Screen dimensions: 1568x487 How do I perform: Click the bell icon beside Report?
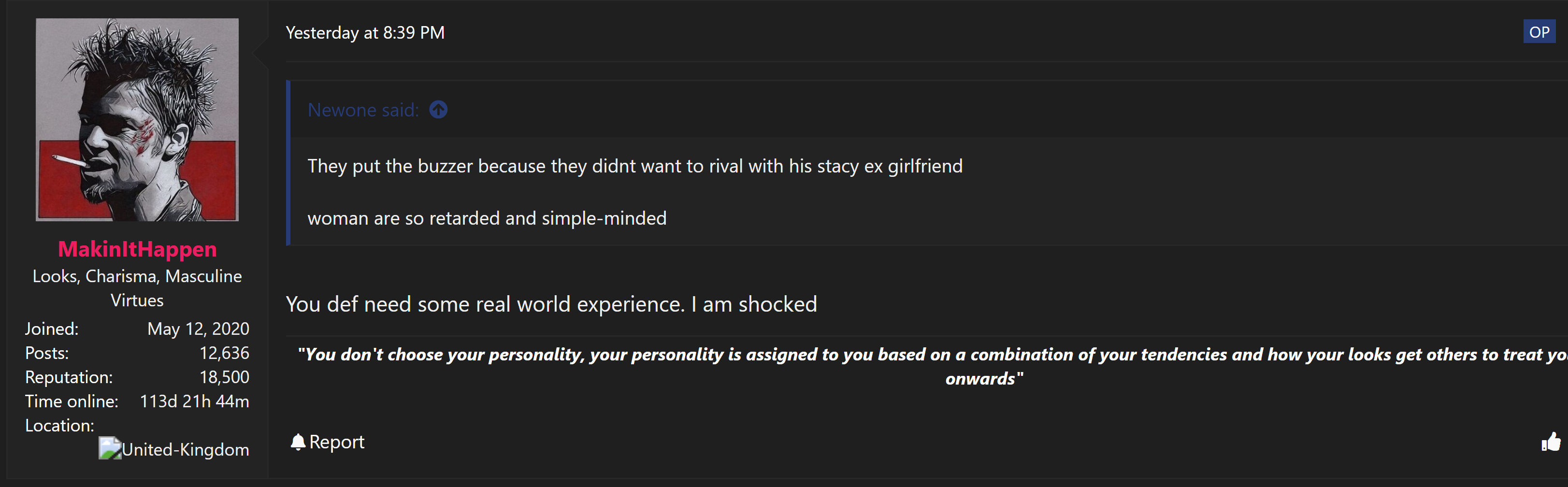(298, 442)
